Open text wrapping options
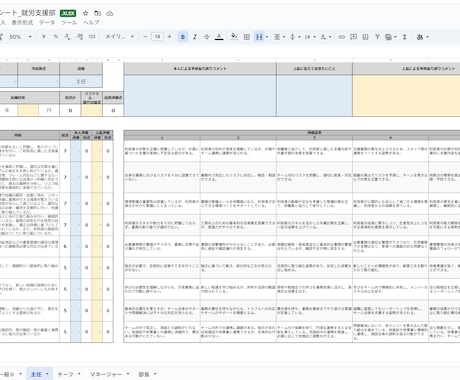The height and width of the screenshot is (380, 460). pos(310,37)
